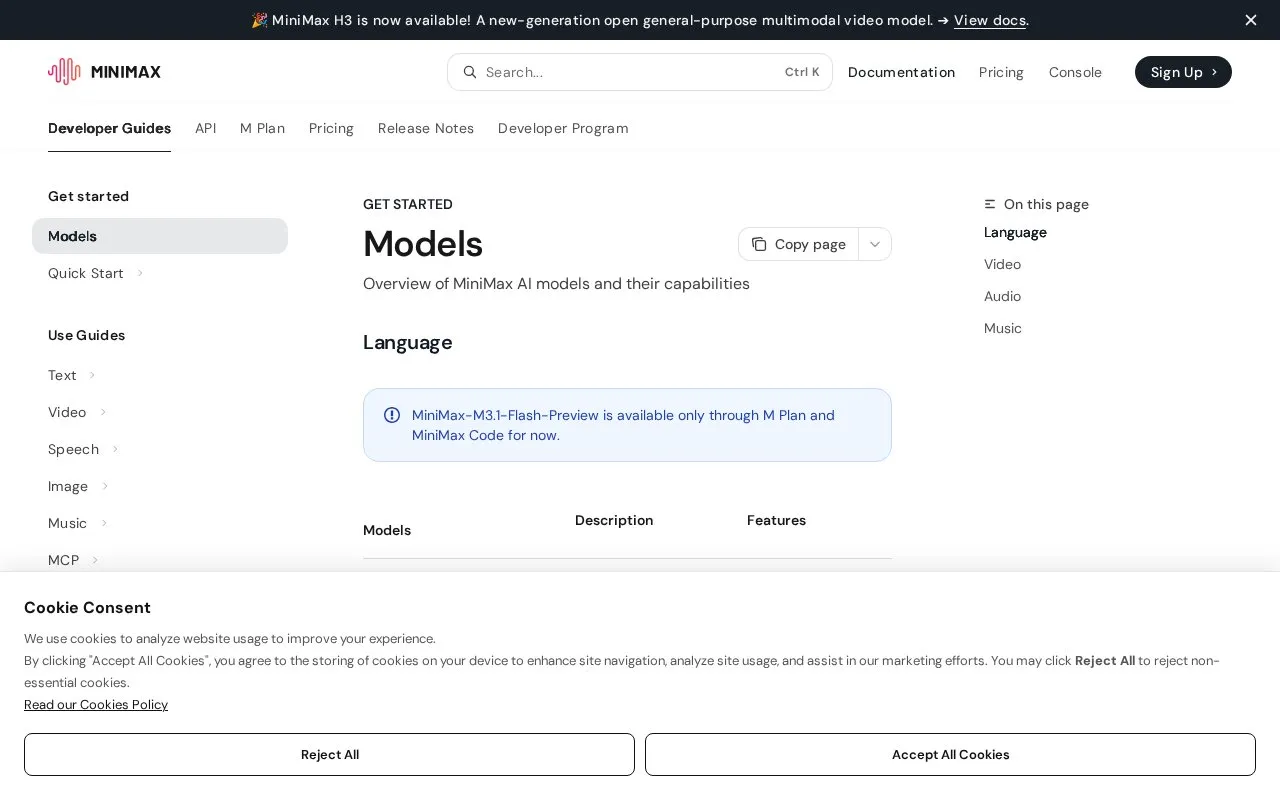
Task: Jump to Video section in page outline
Action: click(1002, 264)
